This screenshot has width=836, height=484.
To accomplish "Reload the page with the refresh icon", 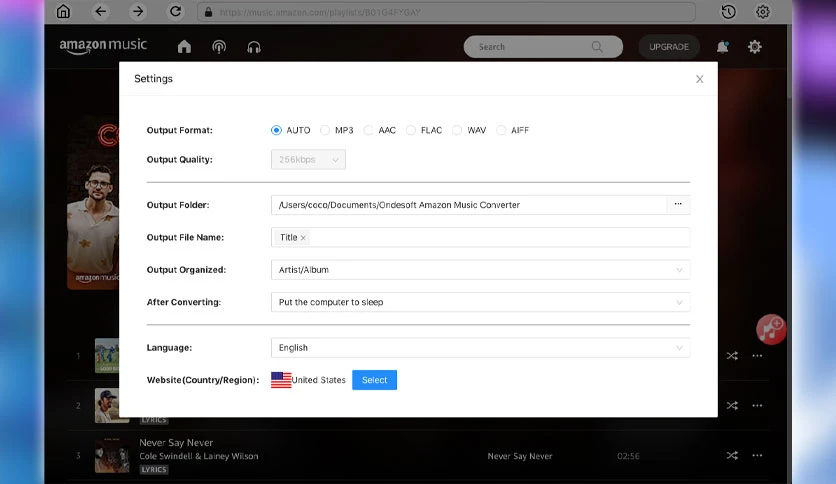I will [x=175, y=11].
